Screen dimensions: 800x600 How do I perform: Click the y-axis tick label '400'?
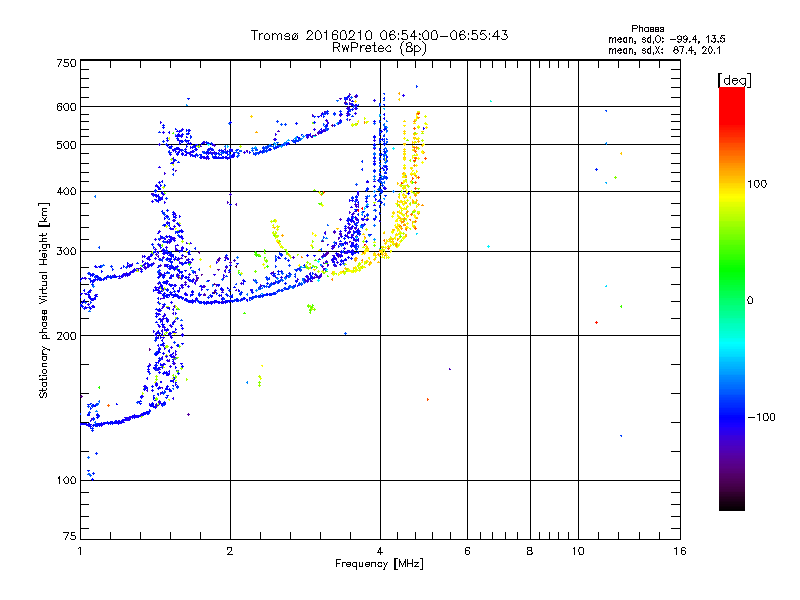click(x=66, y=192)
